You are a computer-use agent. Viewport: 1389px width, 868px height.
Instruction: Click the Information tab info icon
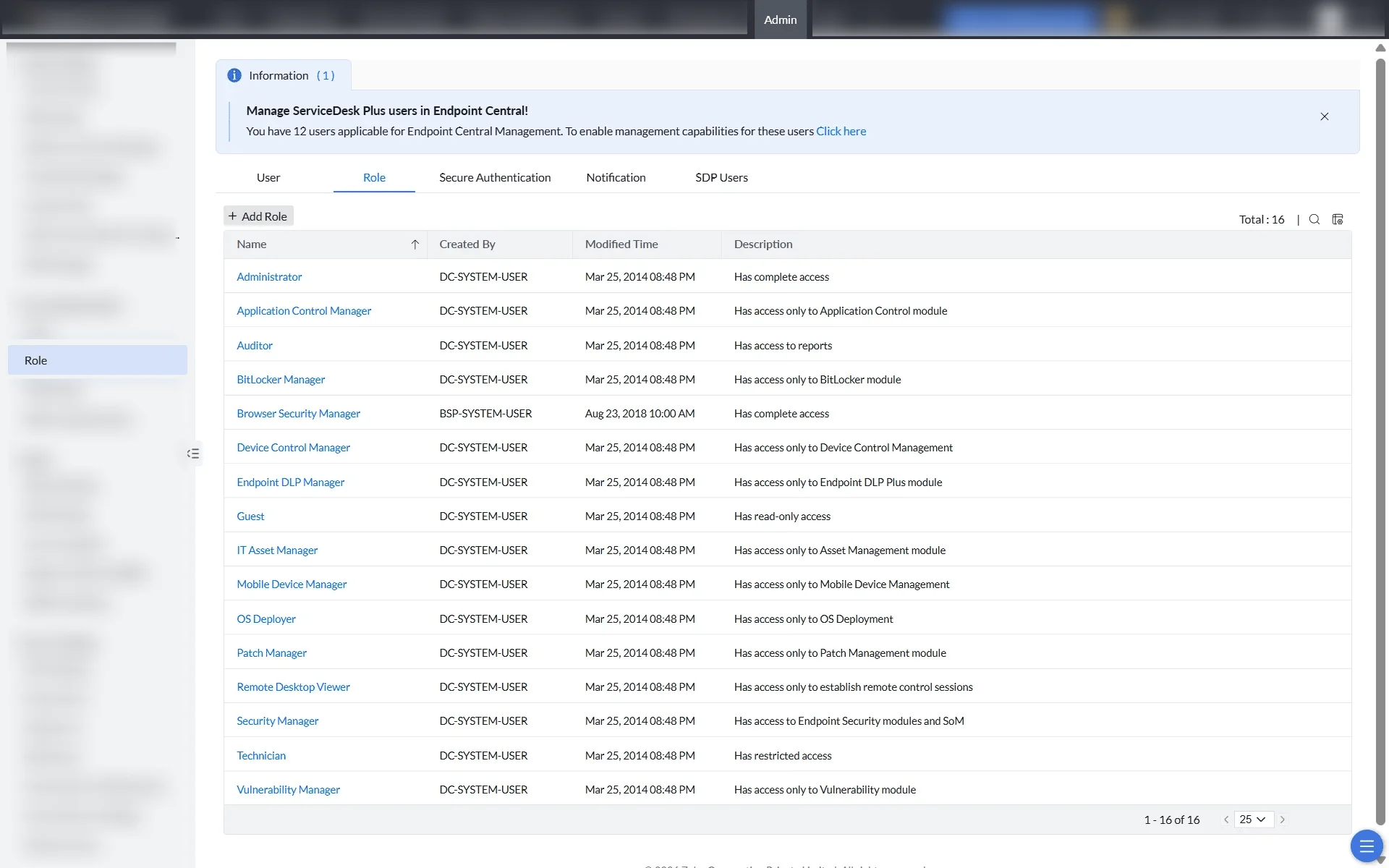[x=234, y=75]
